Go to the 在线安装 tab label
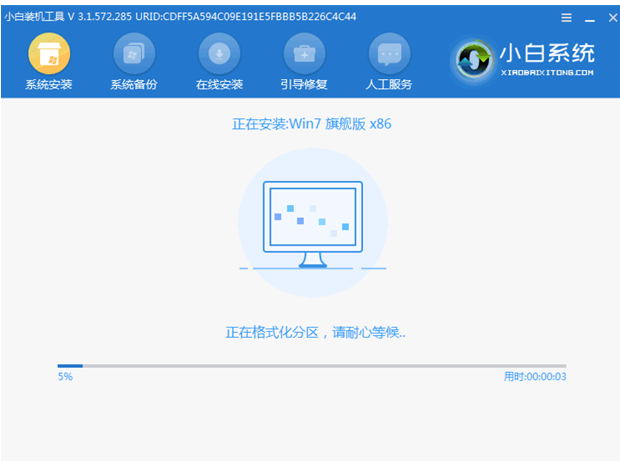Viewport: 620px width, 461px height. [x=219, y=84]
